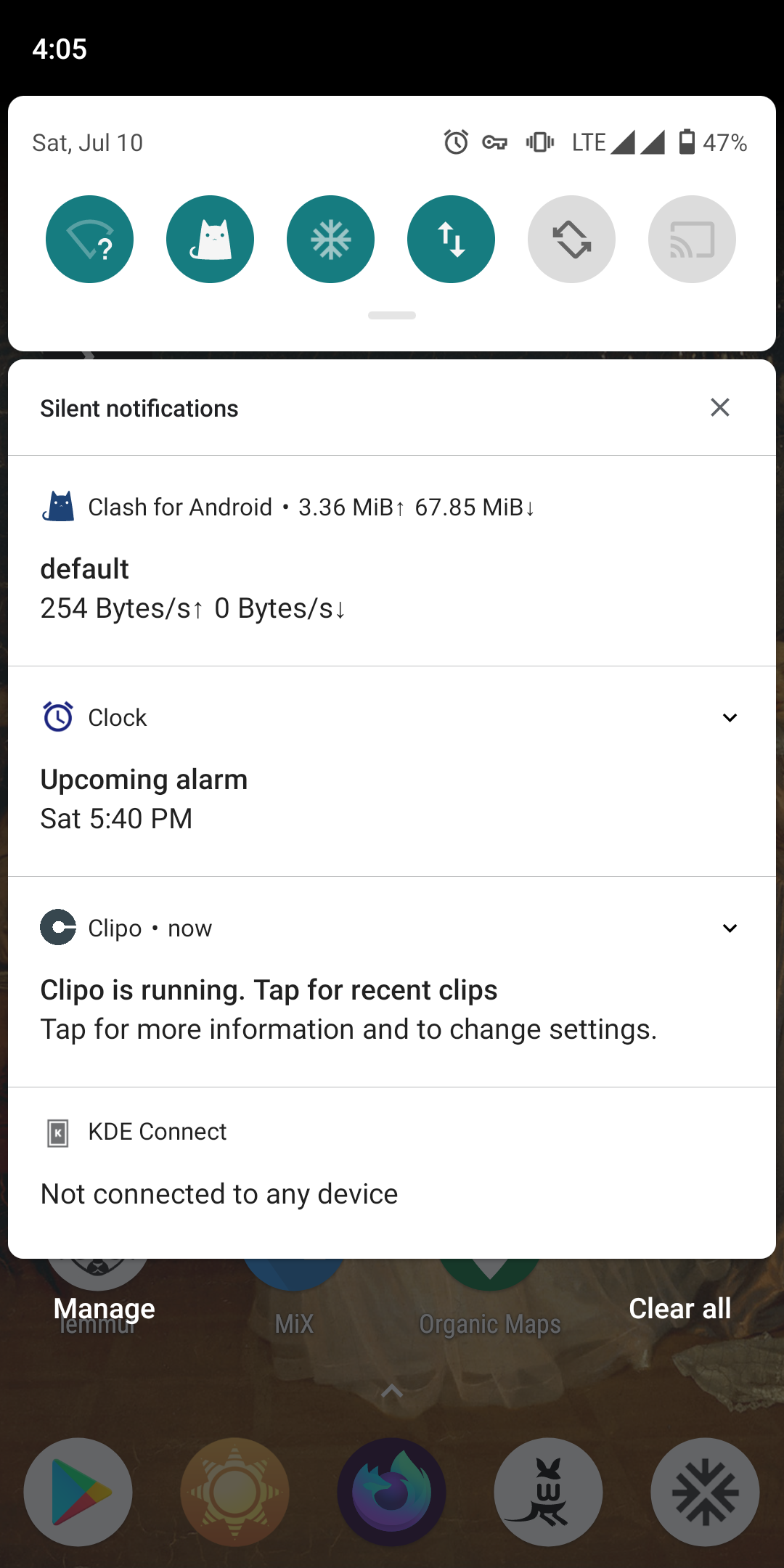Toggle the Clash cat quick tile

click(210, 240)
